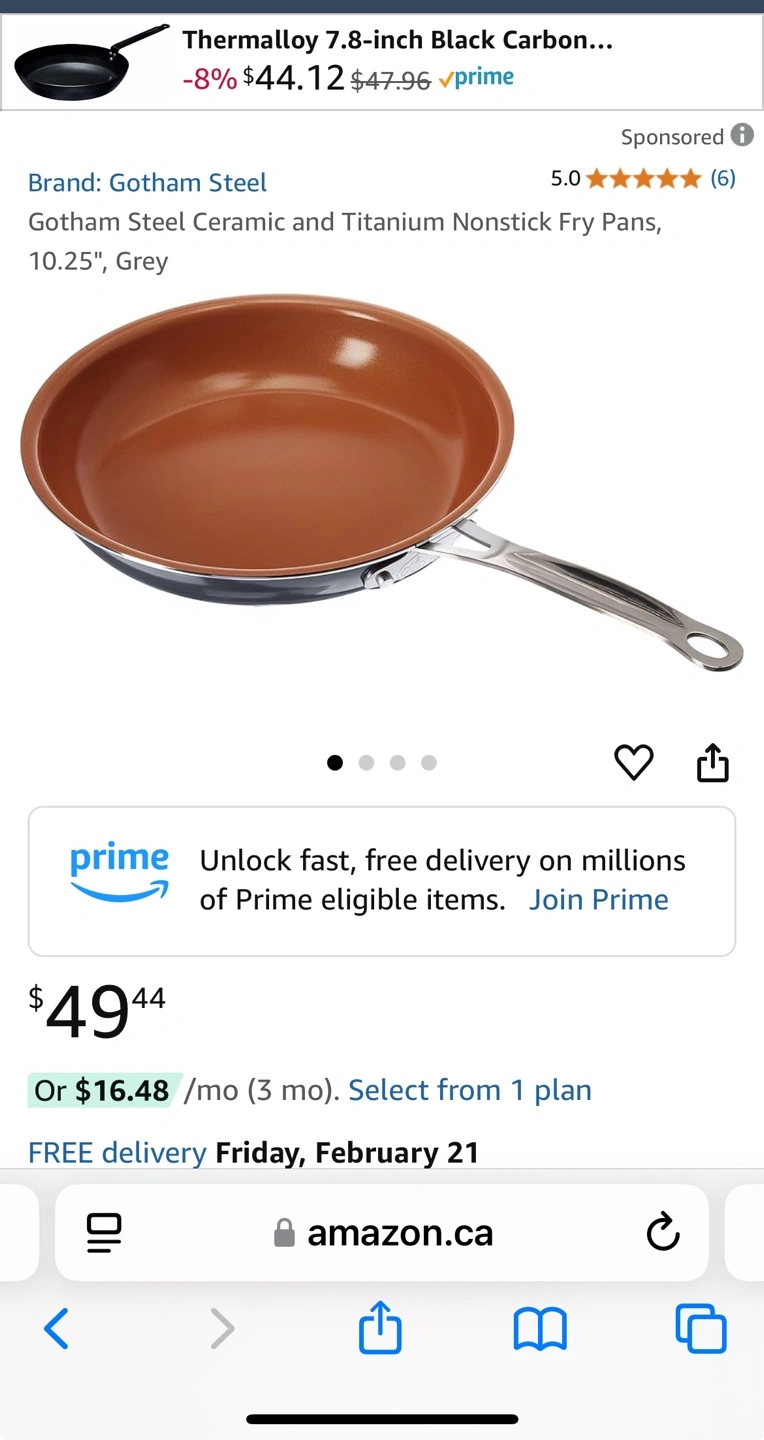Tap the copper fry pan image

tap(381, 482)
